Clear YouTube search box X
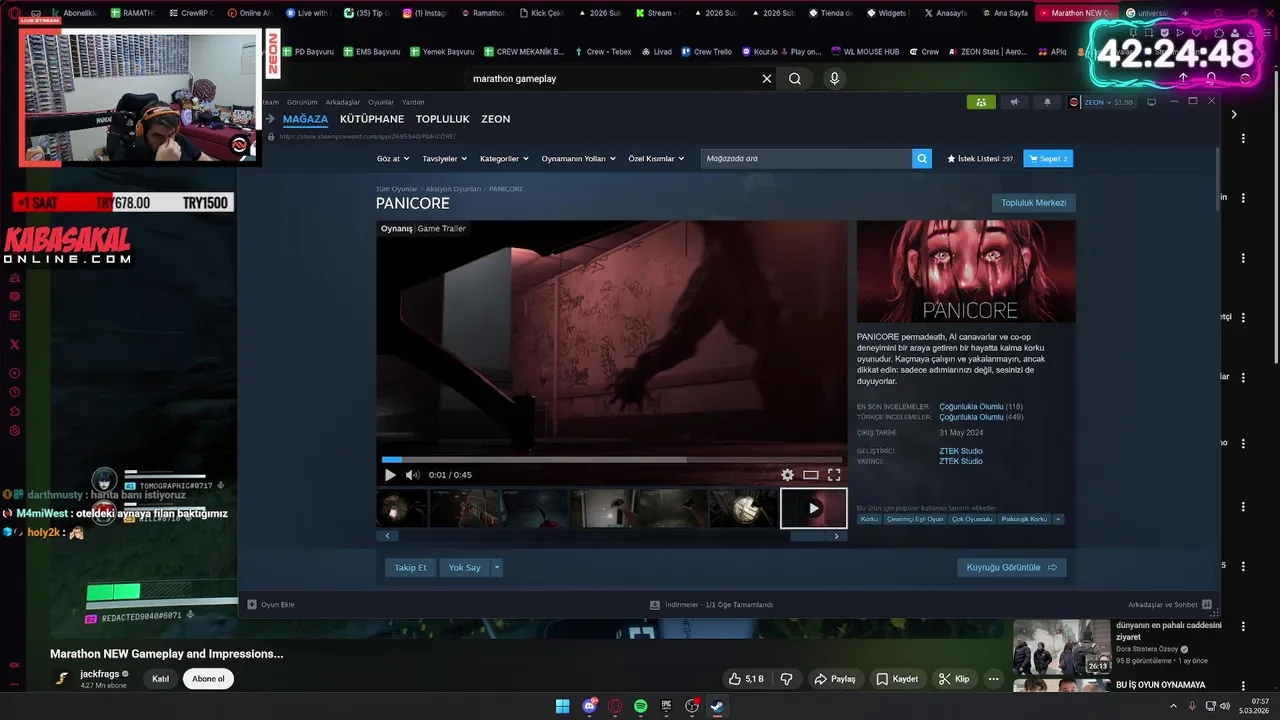This screenshot has width=1280, height=720. coord(767,79)
